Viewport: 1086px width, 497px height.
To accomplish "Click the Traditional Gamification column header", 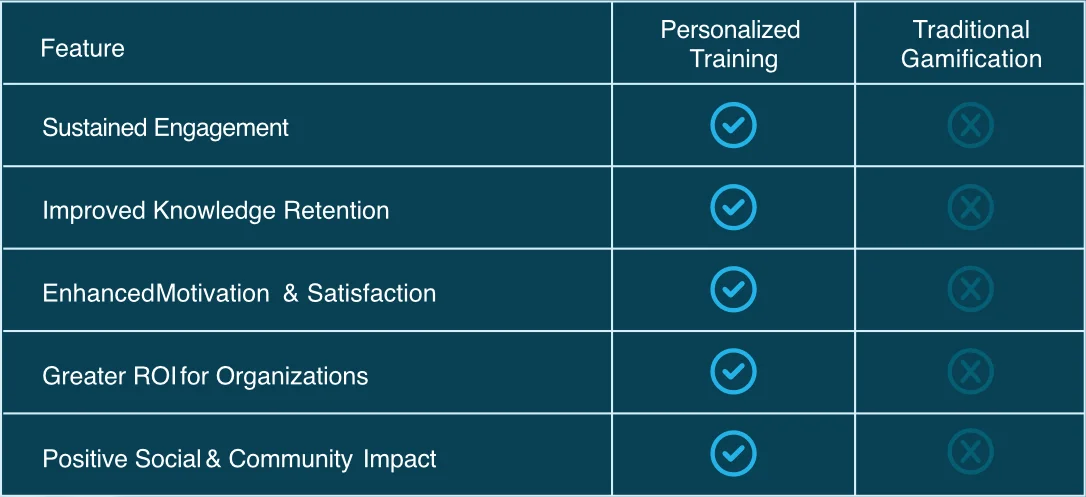I will (971, 44).
